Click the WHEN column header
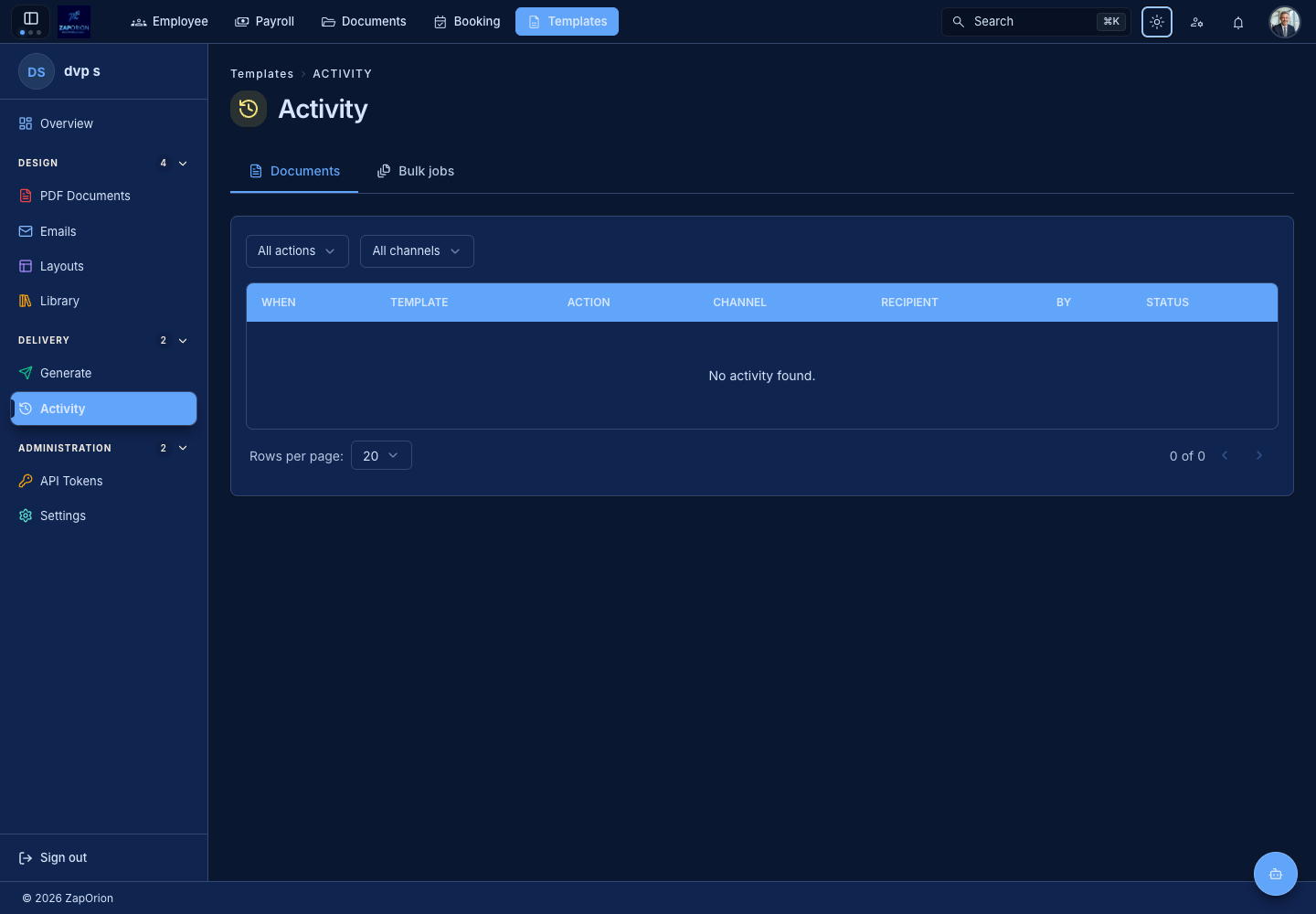 tap(279, 303)
